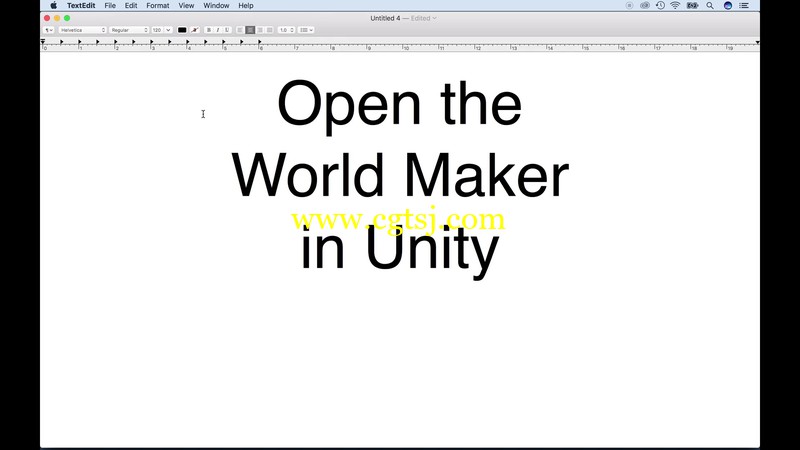Click the 120 font size field
The height and width of the screenshot is (450, 800).
tap(157, 30)
